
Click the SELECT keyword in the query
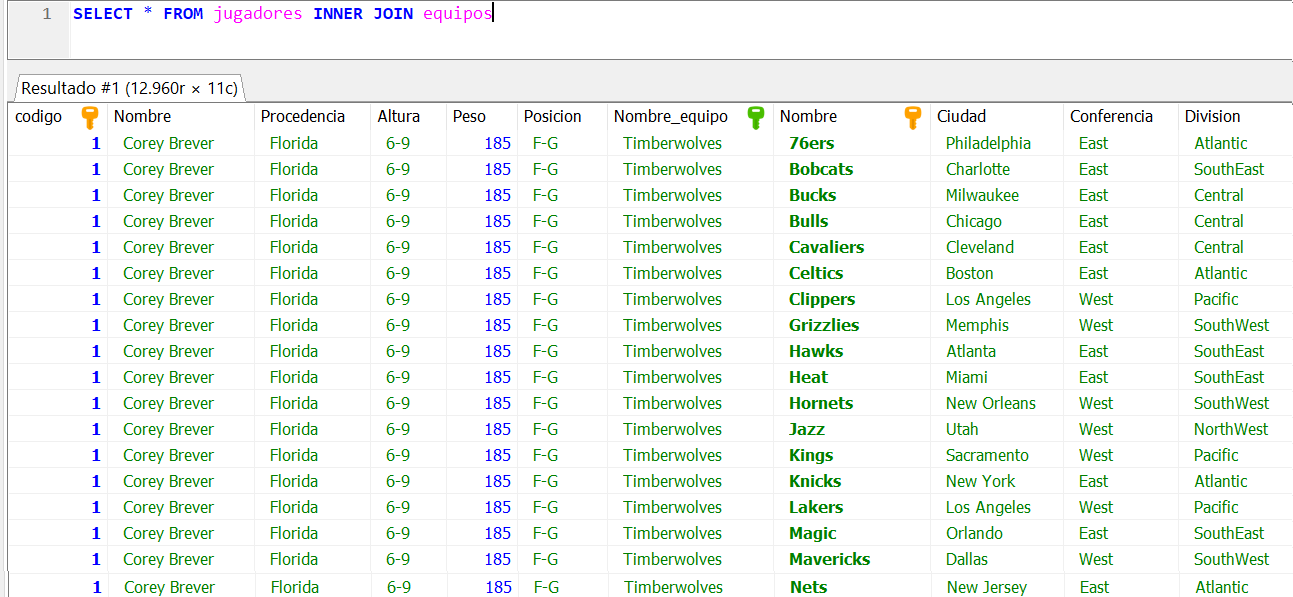(x=103, y=15)
